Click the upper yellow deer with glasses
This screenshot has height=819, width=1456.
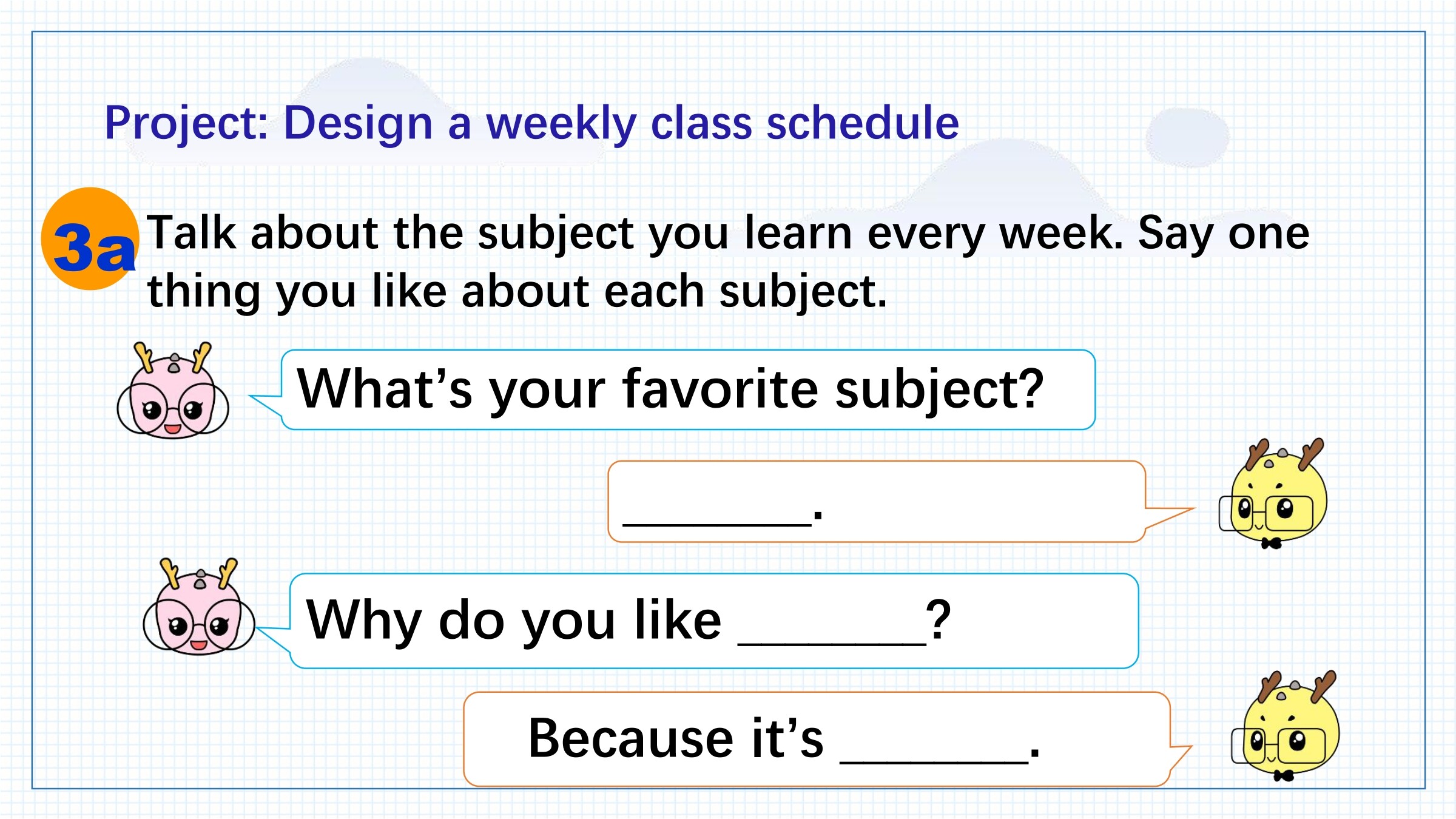(x=1273, y=494)
